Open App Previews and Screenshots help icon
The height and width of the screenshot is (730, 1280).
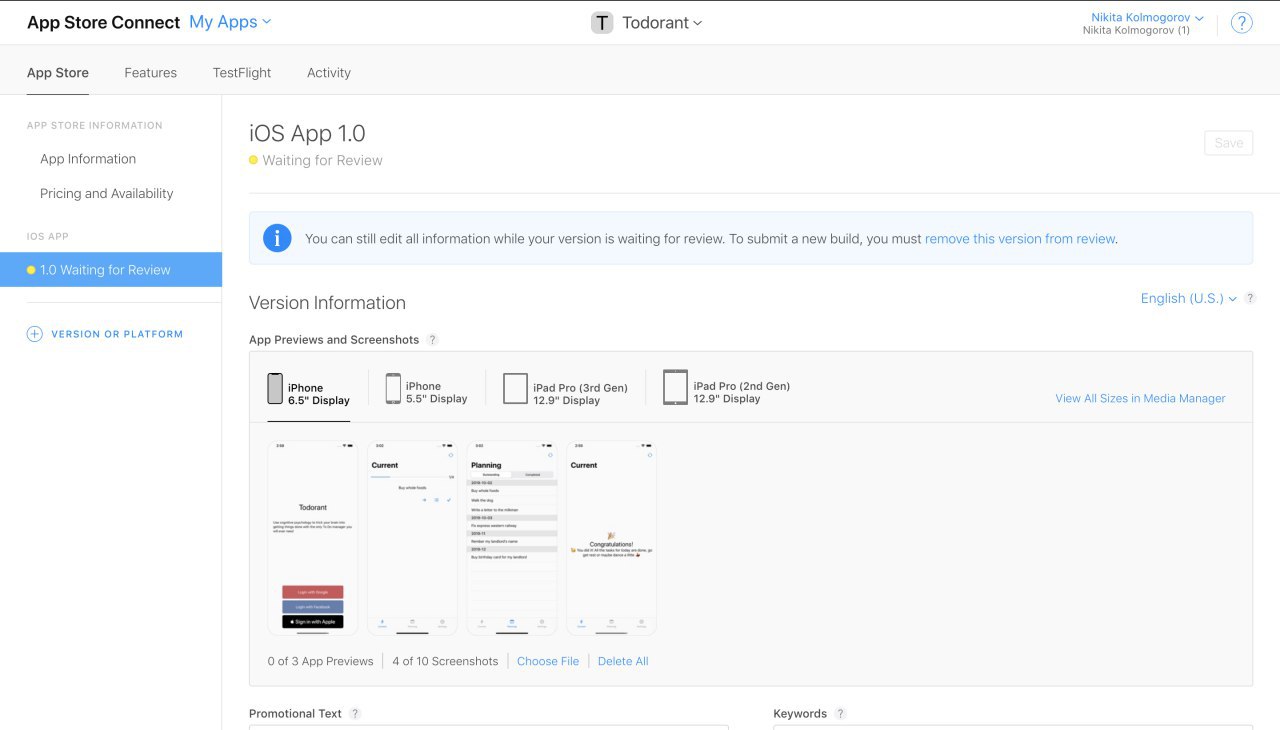click(432, 340)
